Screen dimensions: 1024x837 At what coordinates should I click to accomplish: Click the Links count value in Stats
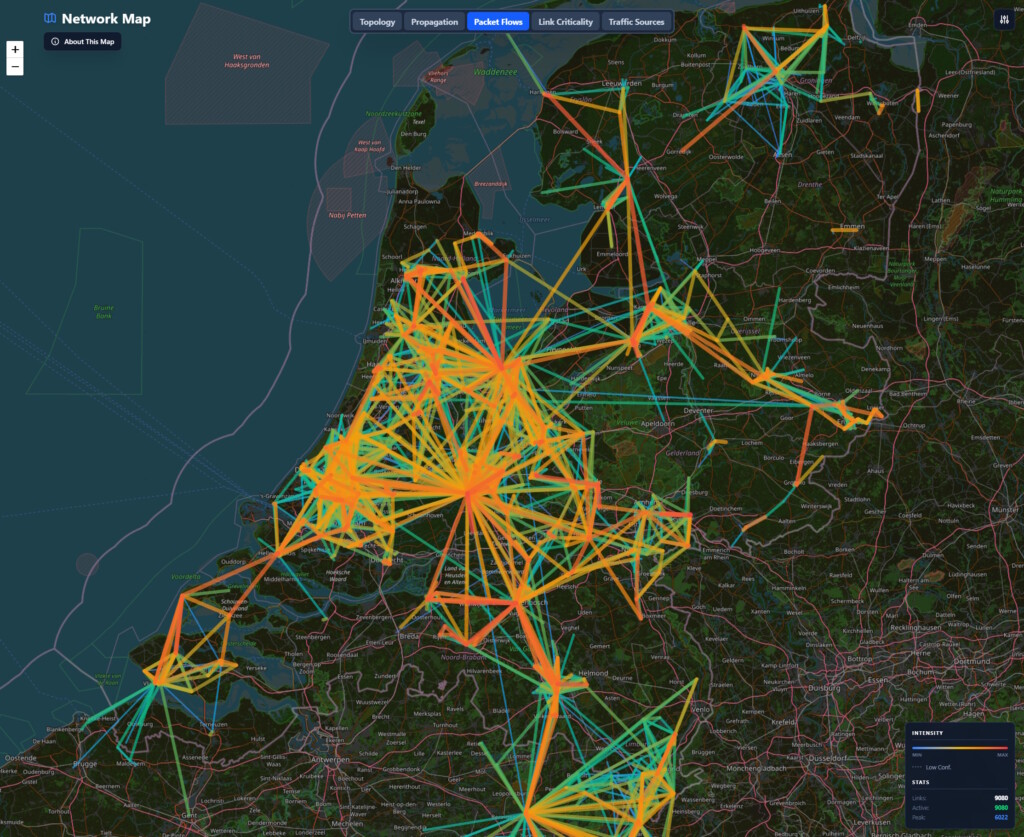[1000, 798]
